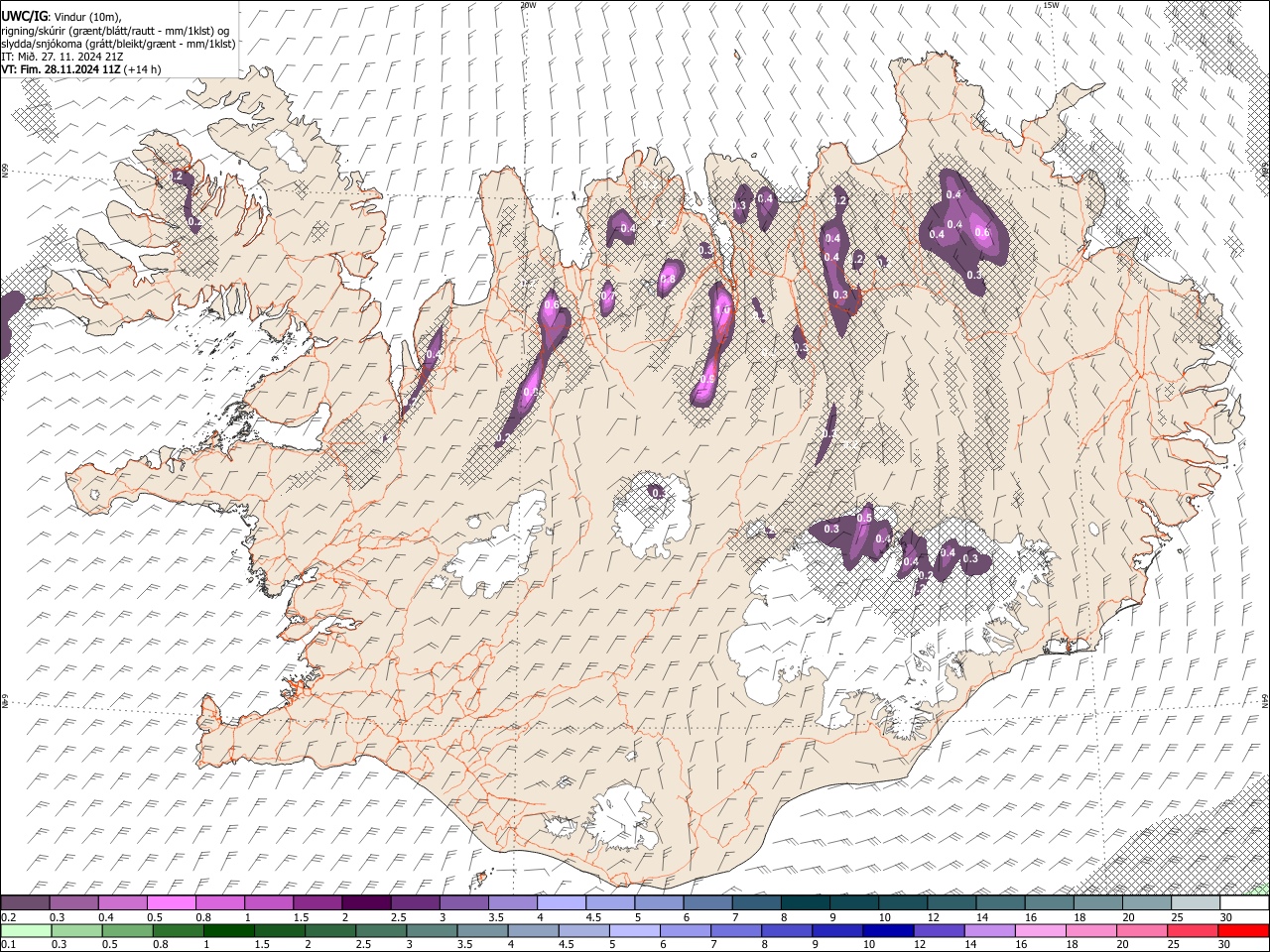Click the light pink 16 swatch, lower legend

coord(1040,930)
